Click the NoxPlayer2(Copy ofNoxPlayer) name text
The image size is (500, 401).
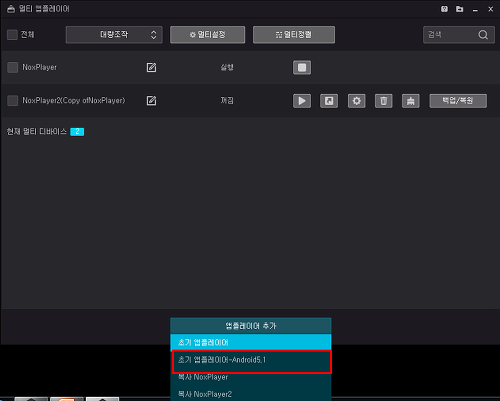pyautogui.click(x=74, y=100)
